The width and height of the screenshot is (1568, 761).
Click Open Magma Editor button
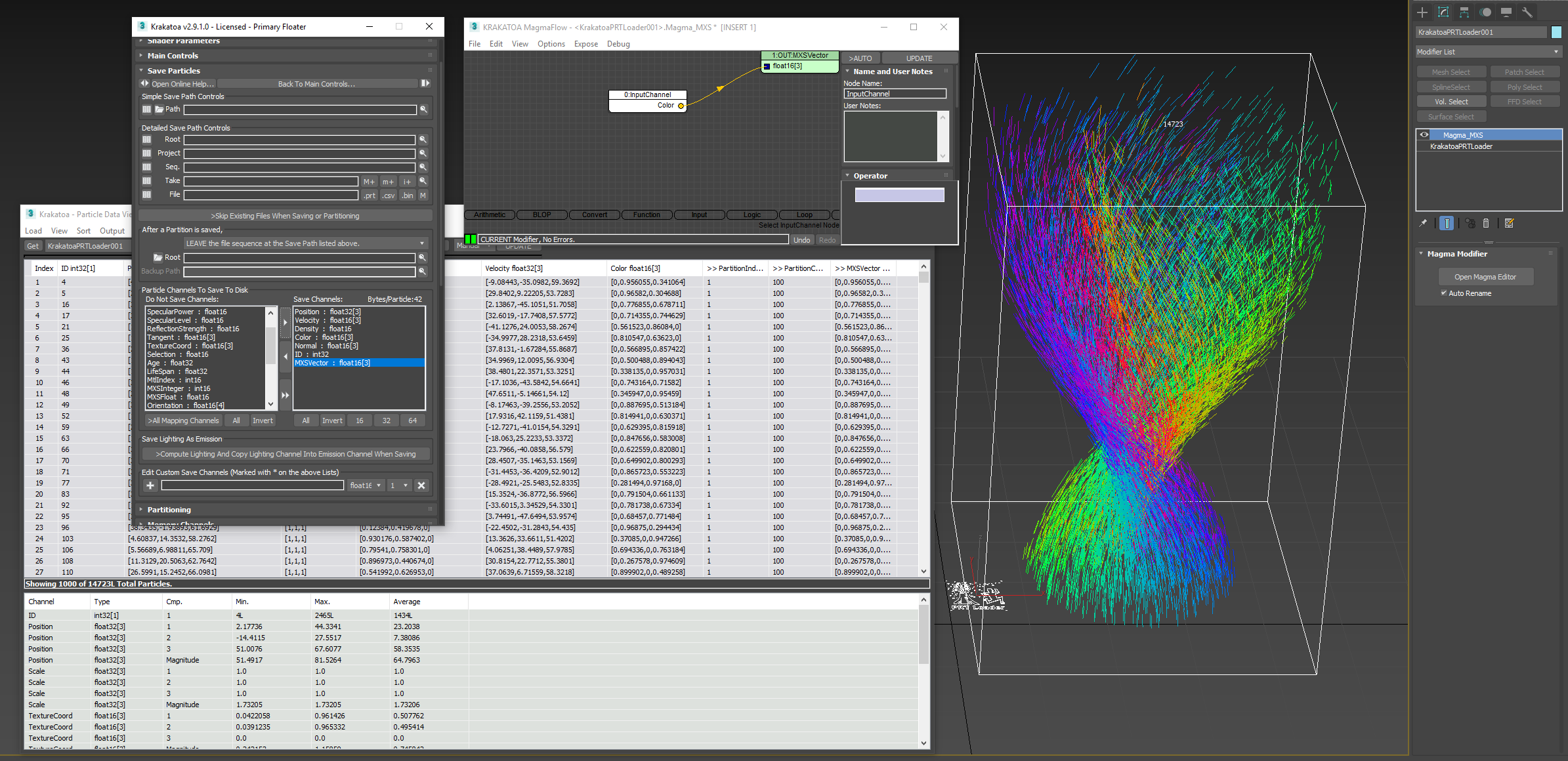1485,277
